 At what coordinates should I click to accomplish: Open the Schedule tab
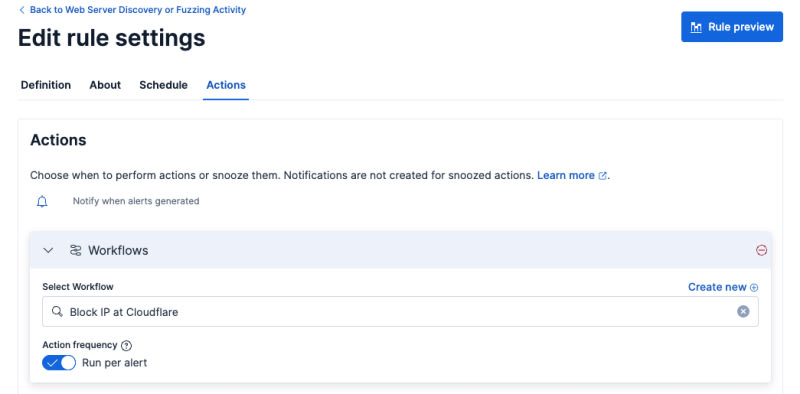[163, 85]
